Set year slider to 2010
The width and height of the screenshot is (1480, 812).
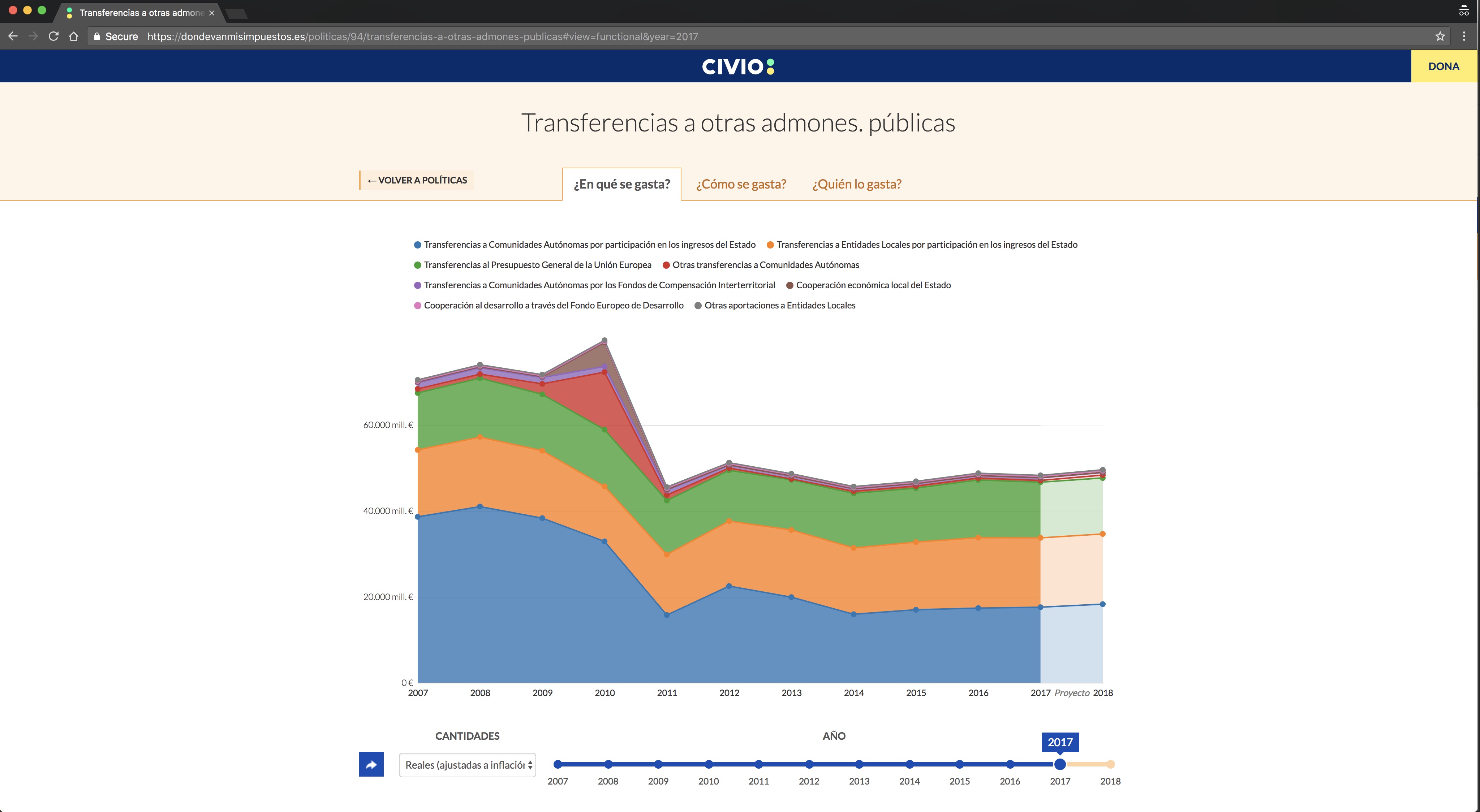click(709, 764)
